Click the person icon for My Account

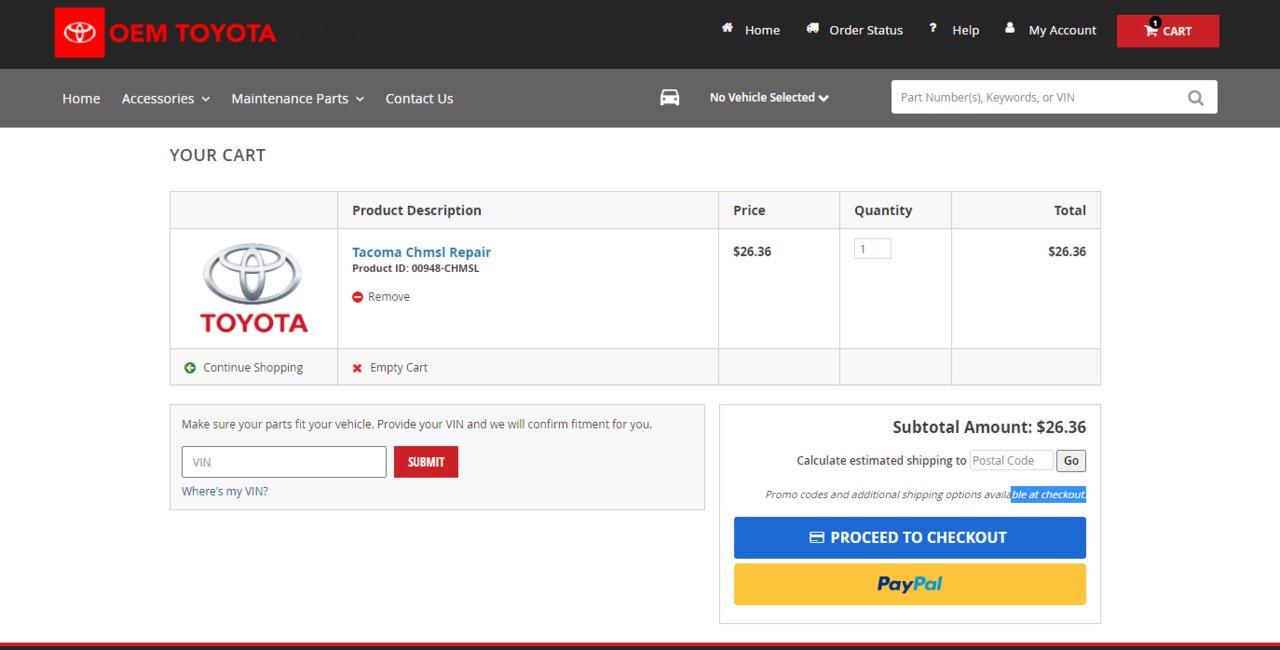tap(1010, 28)
